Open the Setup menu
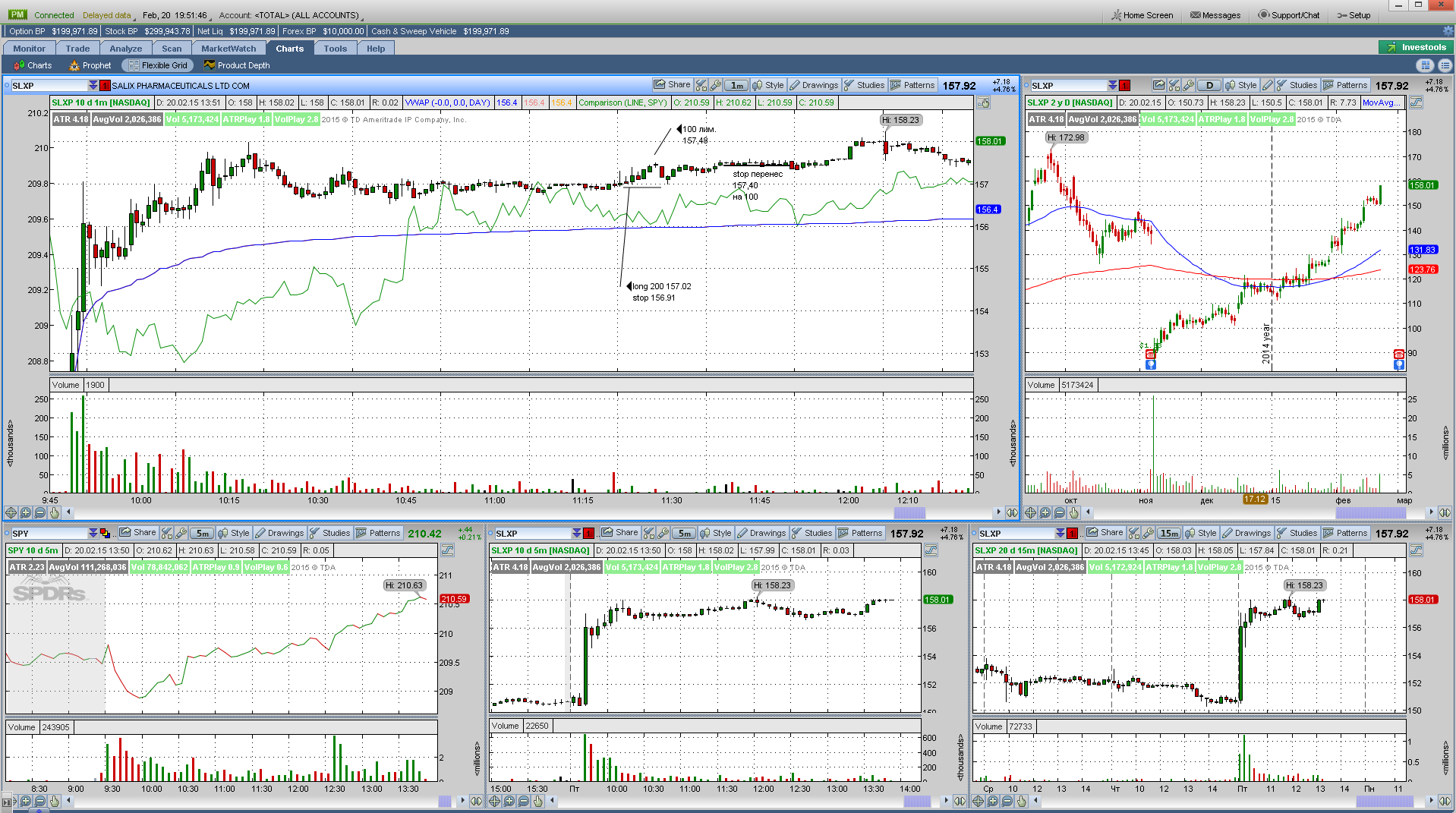Image resolution: width=1456 pixels, height=813 pixels. [1354, 15]
